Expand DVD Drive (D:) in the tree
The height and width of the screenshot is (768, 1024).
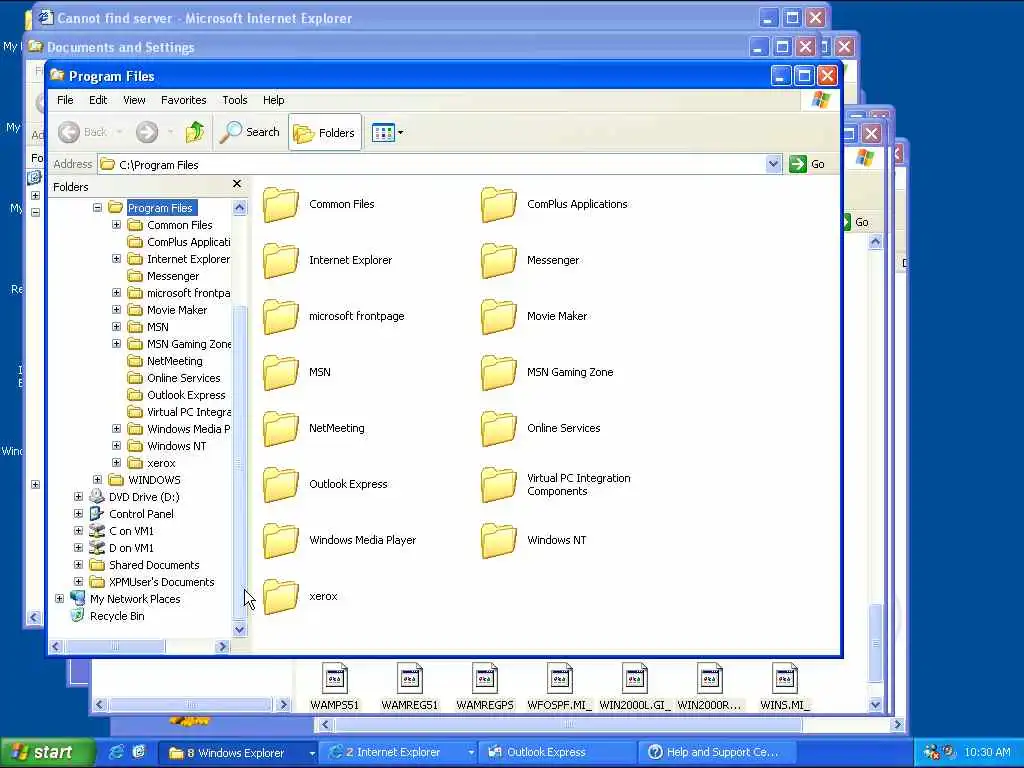click(78, 496)
